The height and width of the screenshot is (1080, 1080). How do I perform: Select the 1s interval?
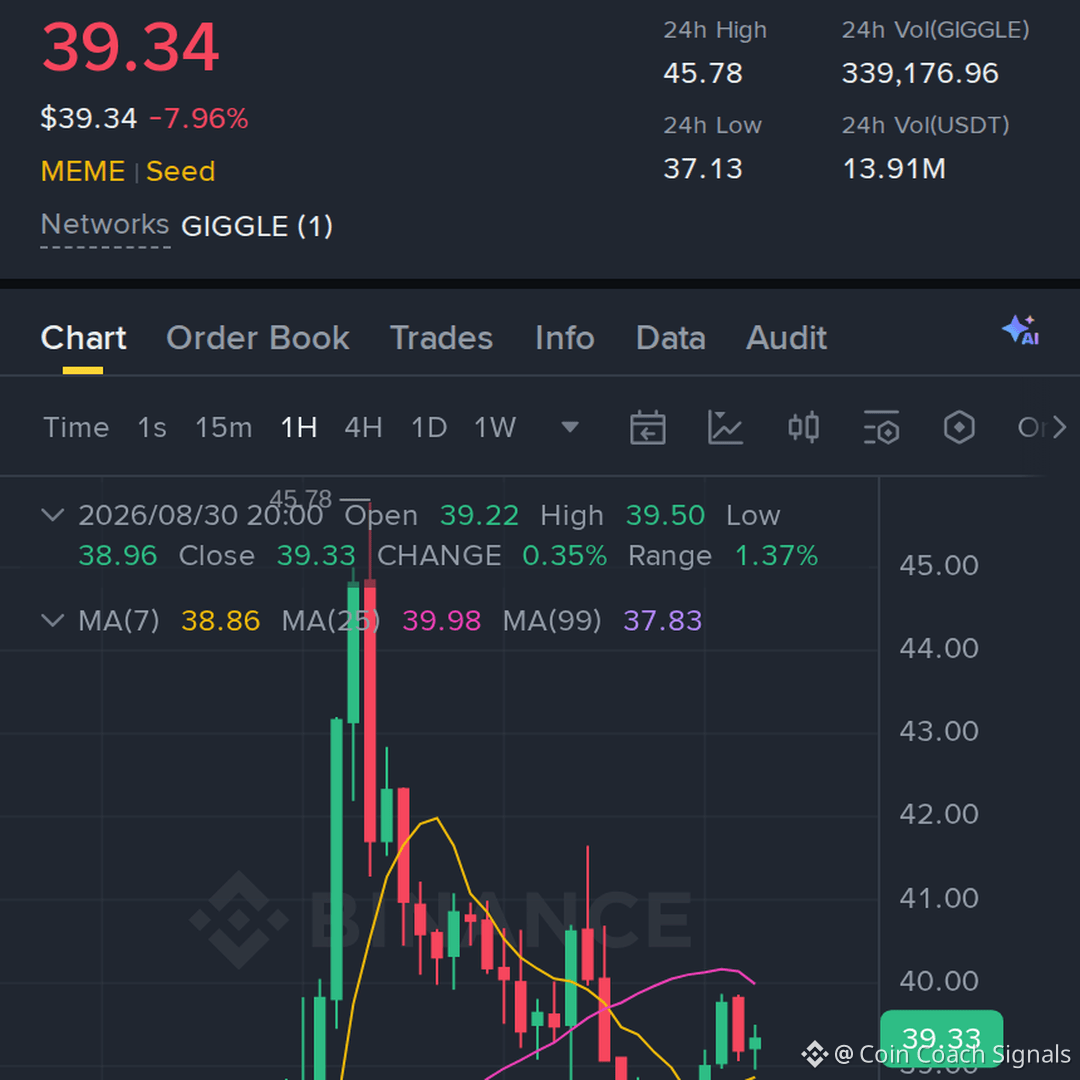pos(152,428)
